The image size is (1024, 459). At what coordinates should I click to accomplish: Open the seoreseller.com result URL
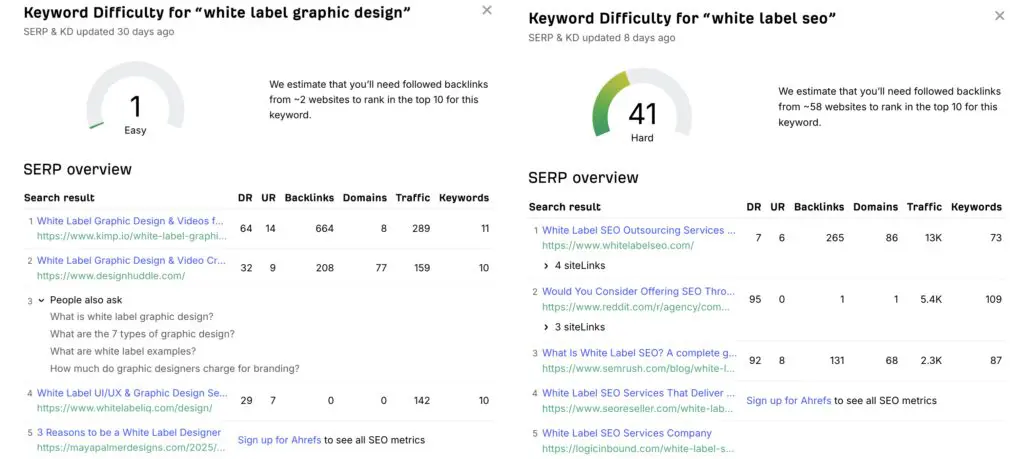coord(638,408)
